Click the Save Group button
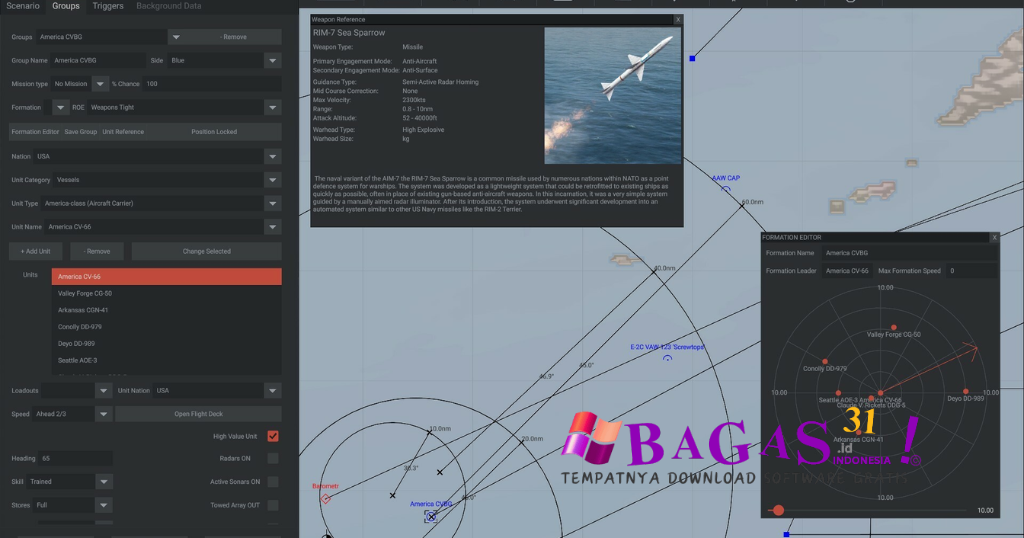 tap(80, 132)
